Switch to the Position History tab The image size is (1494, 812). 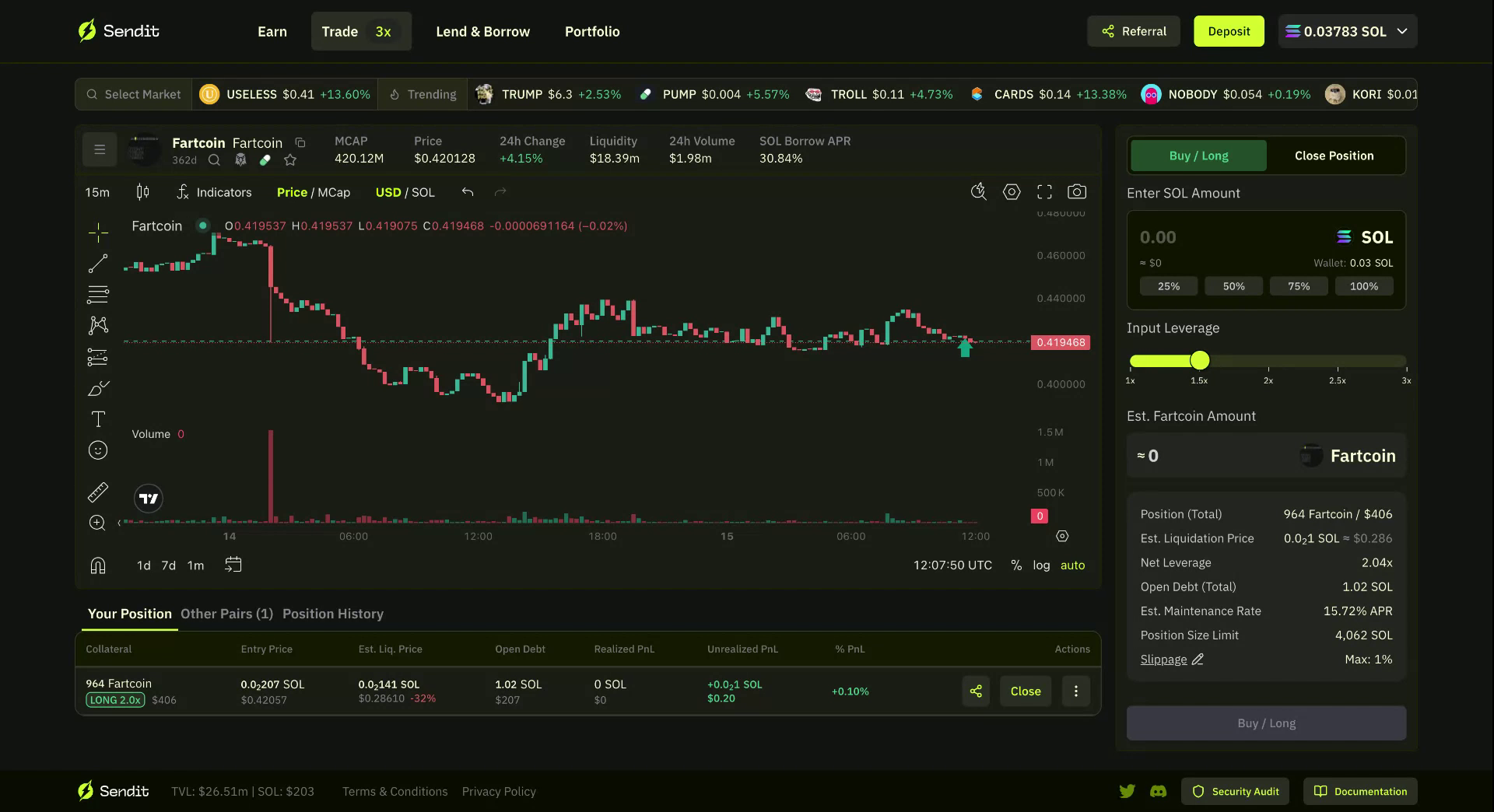click(332, 614)
